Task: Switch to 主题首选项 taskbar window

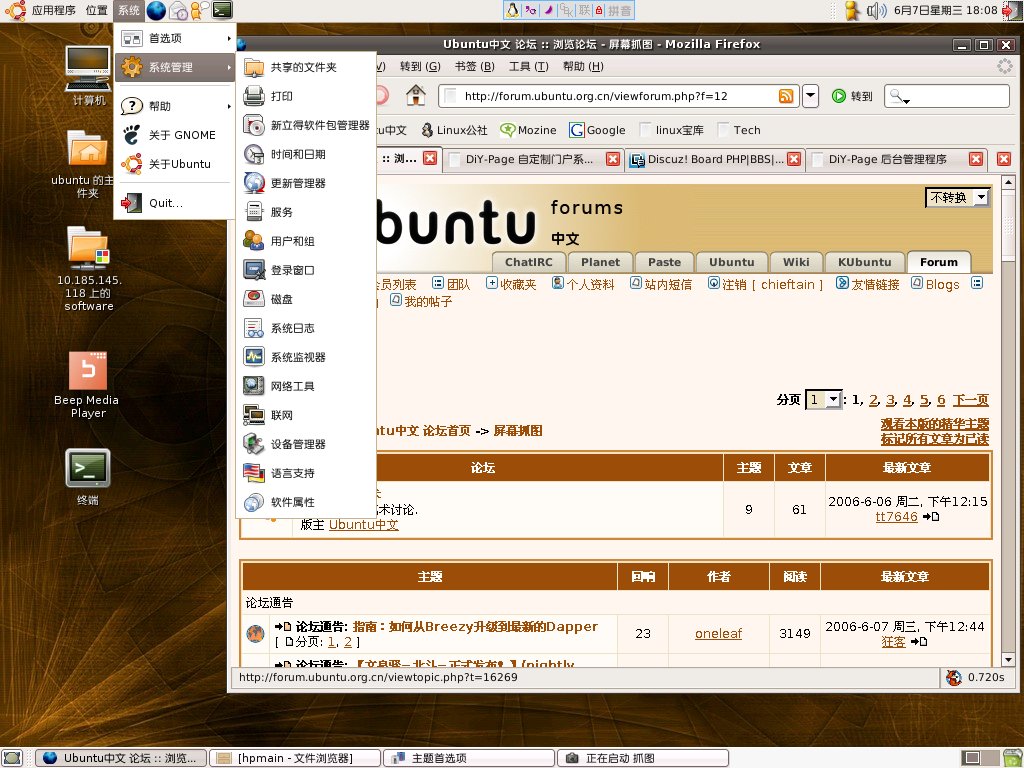Action: pos(469,758)
